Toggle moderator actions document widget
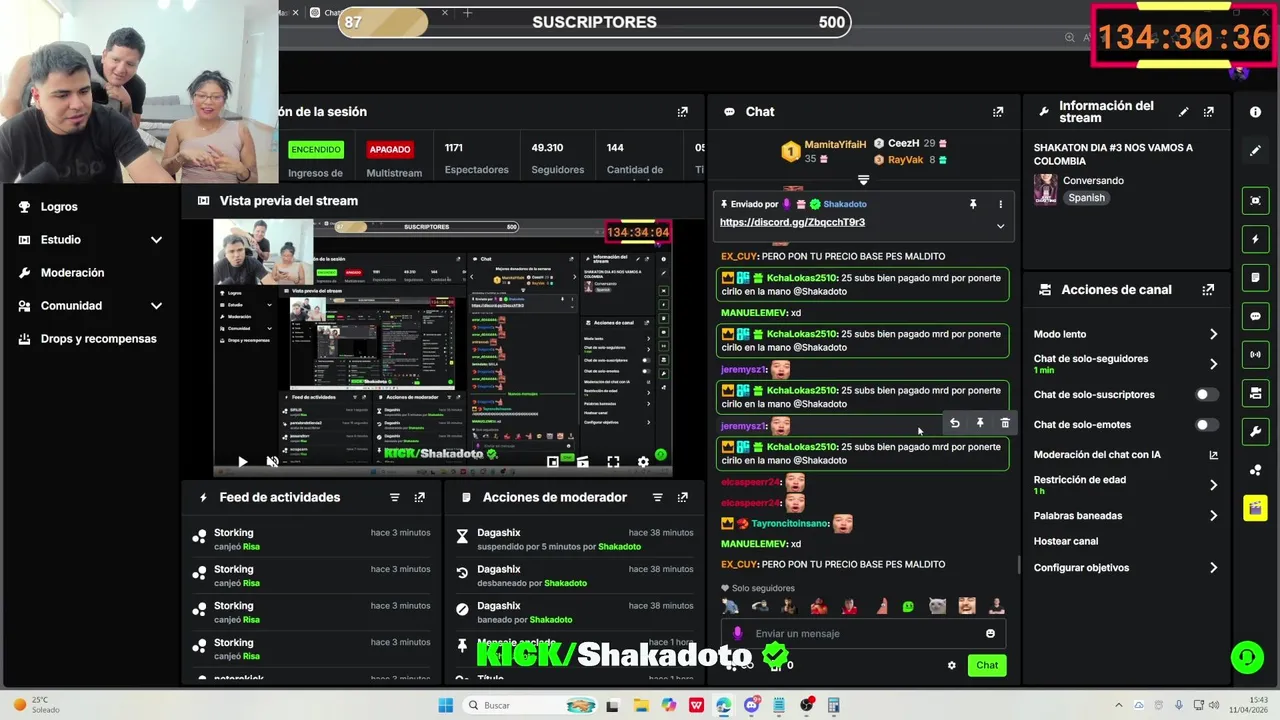Image resolution: width=1280 pixels, height=720 pixels. point(1255,277)
